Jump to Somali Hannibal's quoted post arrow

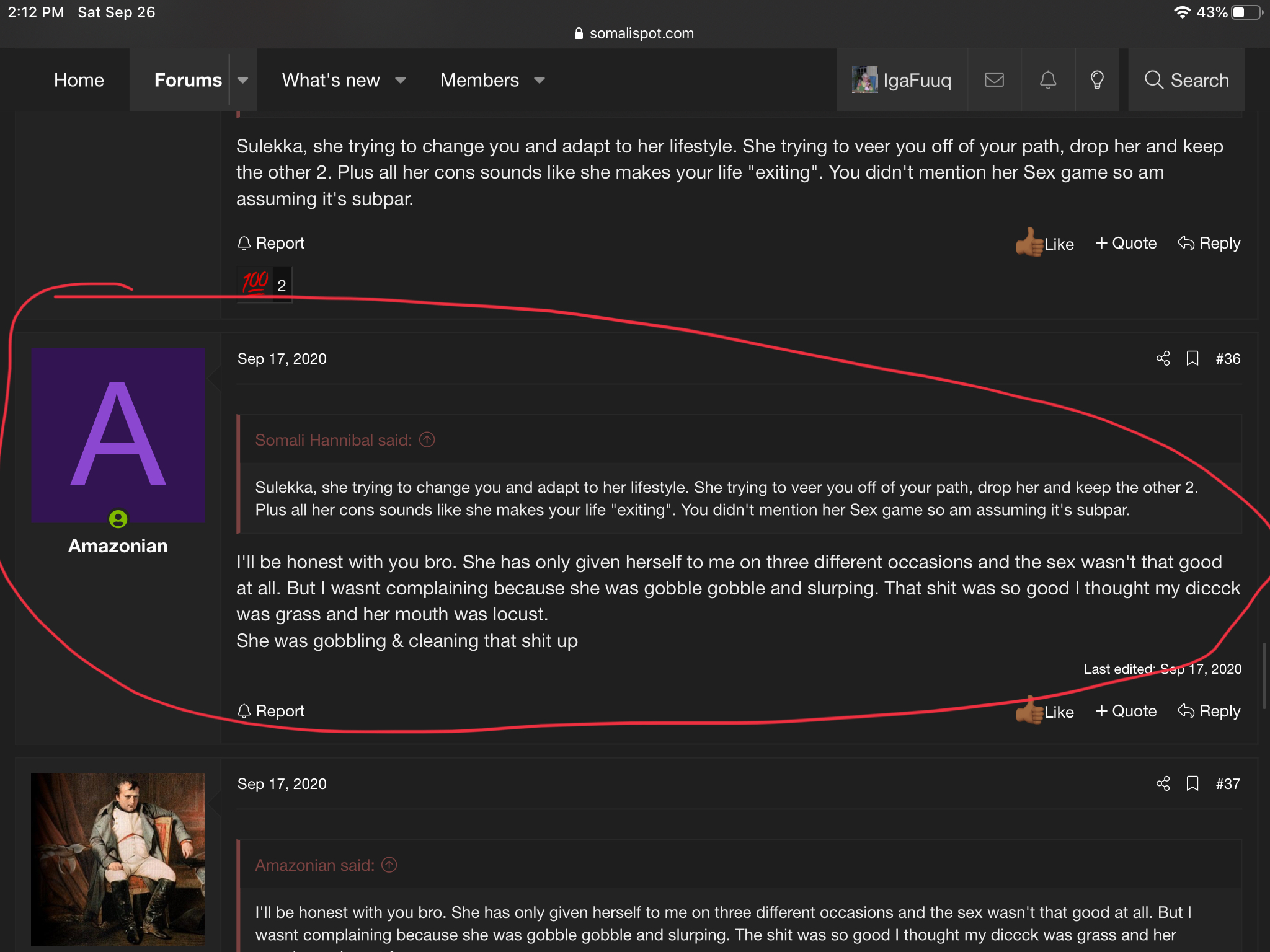[x=427, y=440]
